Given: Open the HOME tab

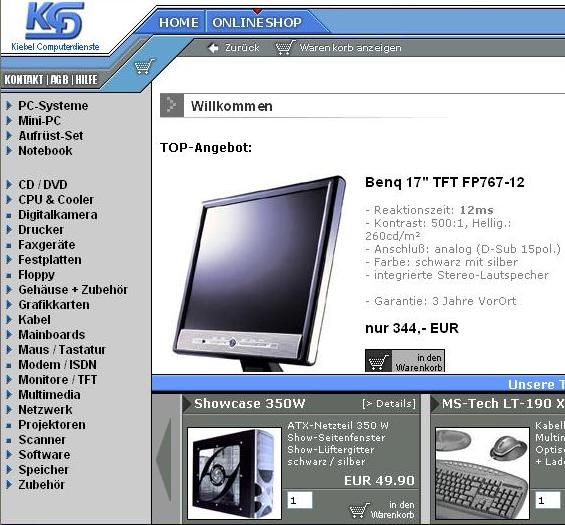Looking at the screenshot, I should point(179,22).
